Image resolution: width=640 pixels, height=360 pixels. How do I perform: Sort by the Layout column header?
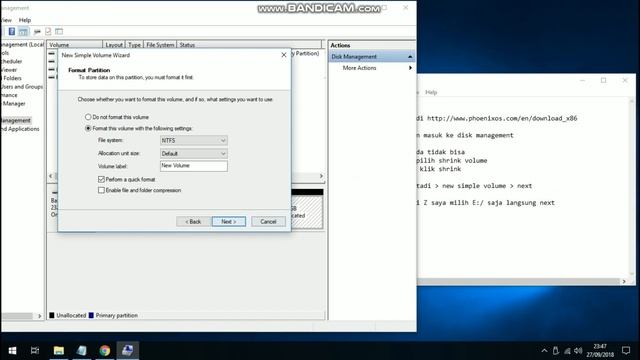[x=114, y=45]
